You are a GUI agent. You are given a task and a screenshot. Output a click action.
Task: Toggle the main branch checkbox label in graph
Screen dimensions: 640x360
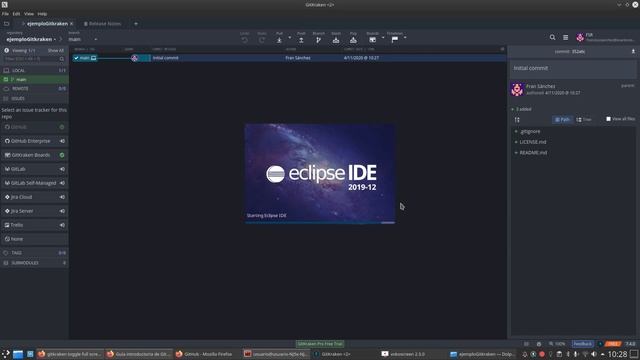(x=85, y=58)
